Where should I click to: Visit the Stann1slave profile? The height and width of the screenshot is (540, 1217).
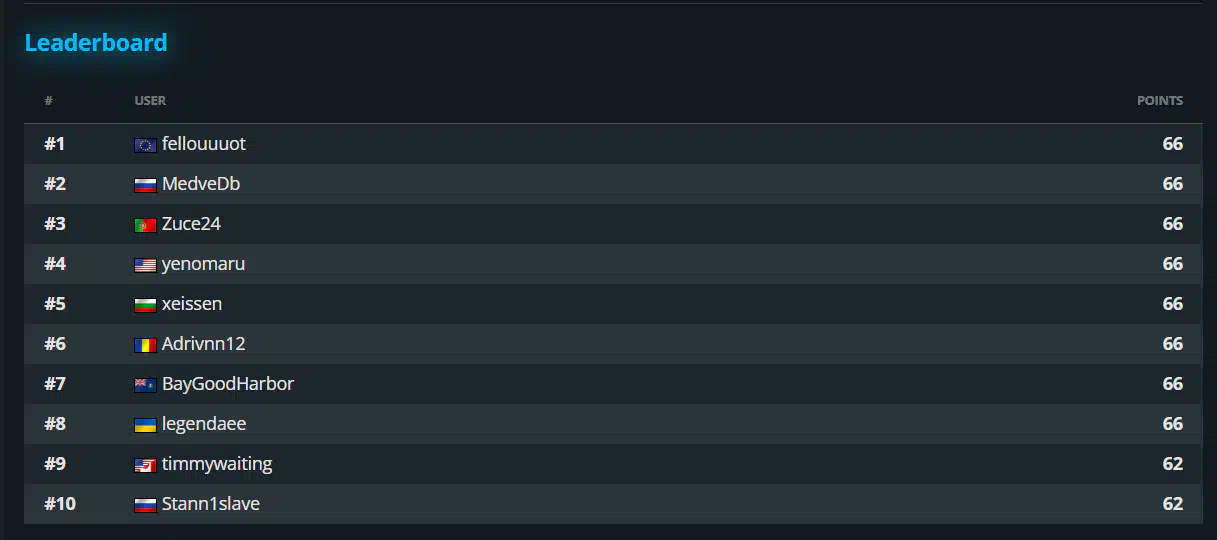coord(210,504)
